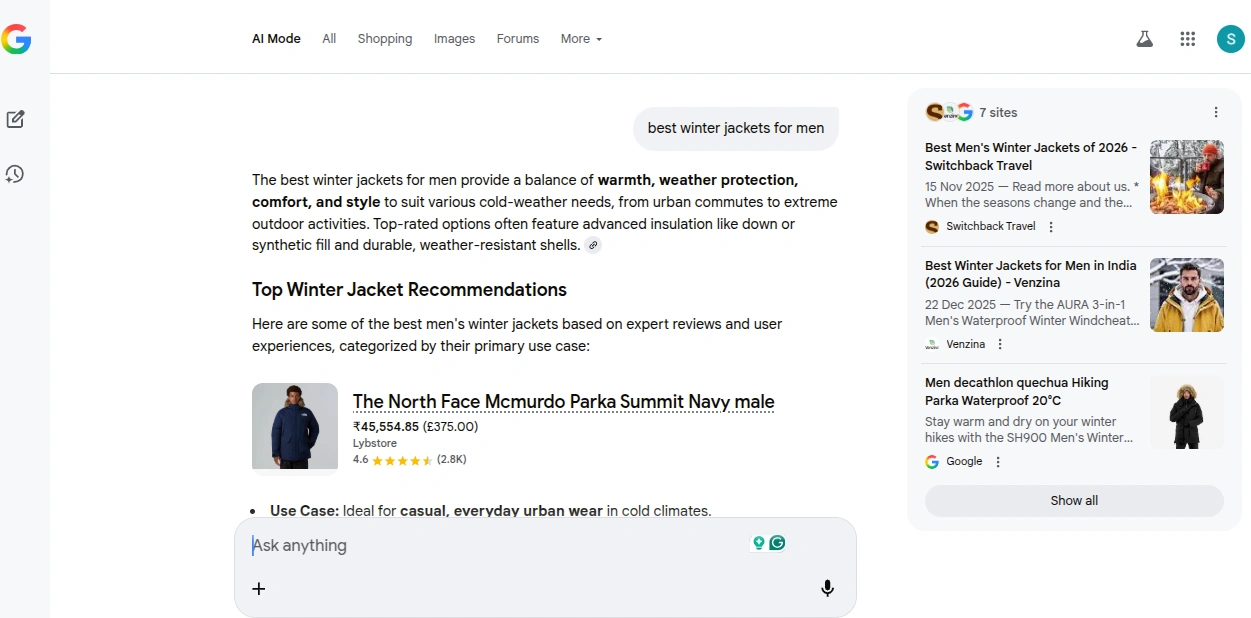Click the source link chip after the intro paragraph
The height and width of the screenshot is (618, 1251).
click(x=593, y=246)
